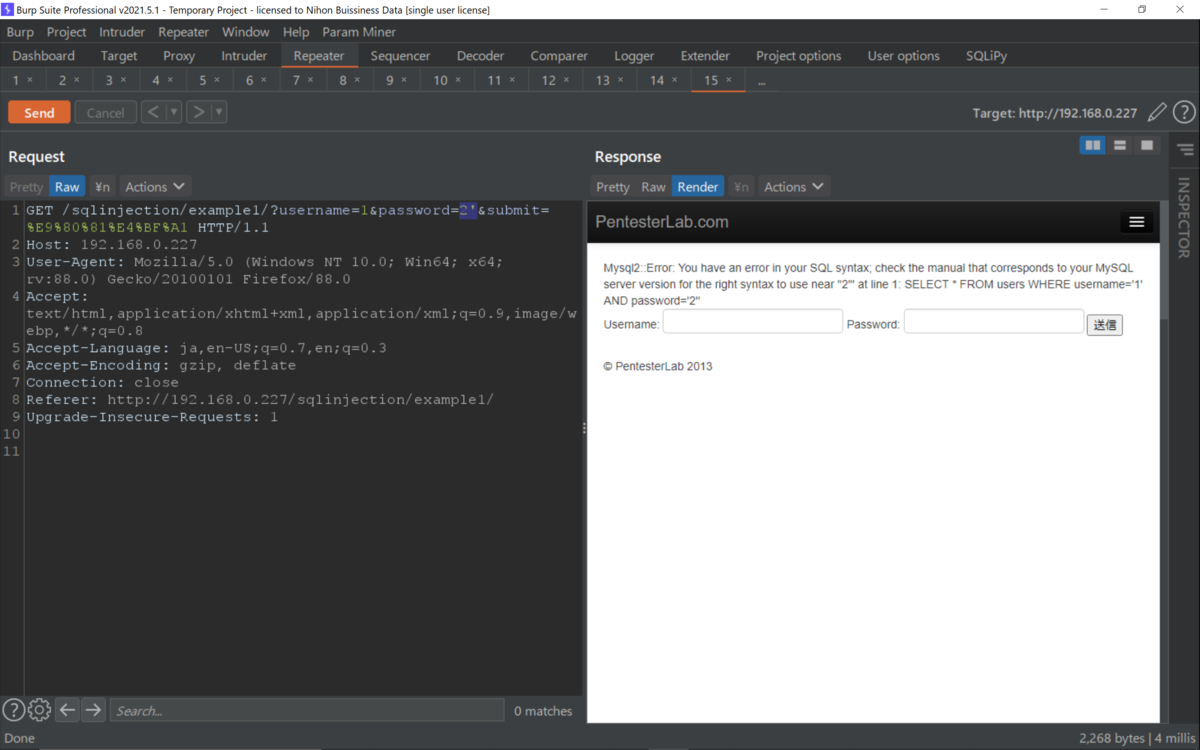Go to previous search match arrow
The height and width of the screenshot is (750, 1200).
67,710
